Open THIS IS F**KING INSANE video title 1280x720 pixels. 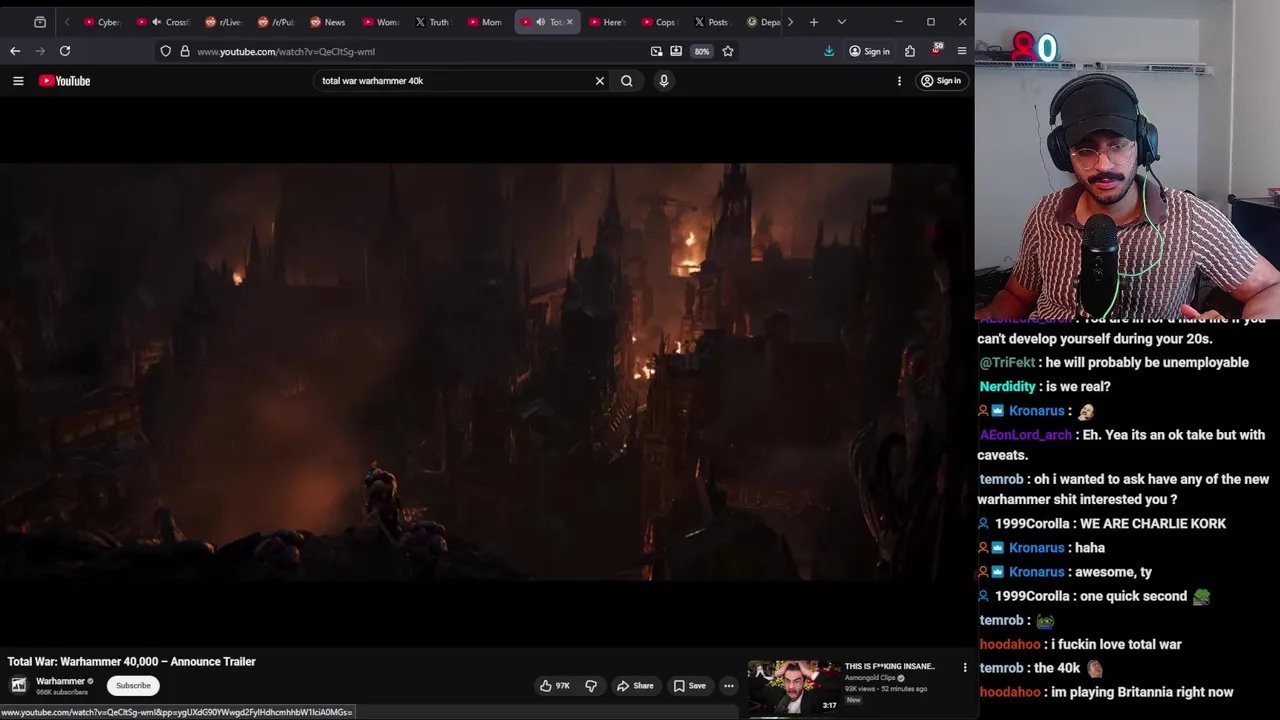pos(890,666)
